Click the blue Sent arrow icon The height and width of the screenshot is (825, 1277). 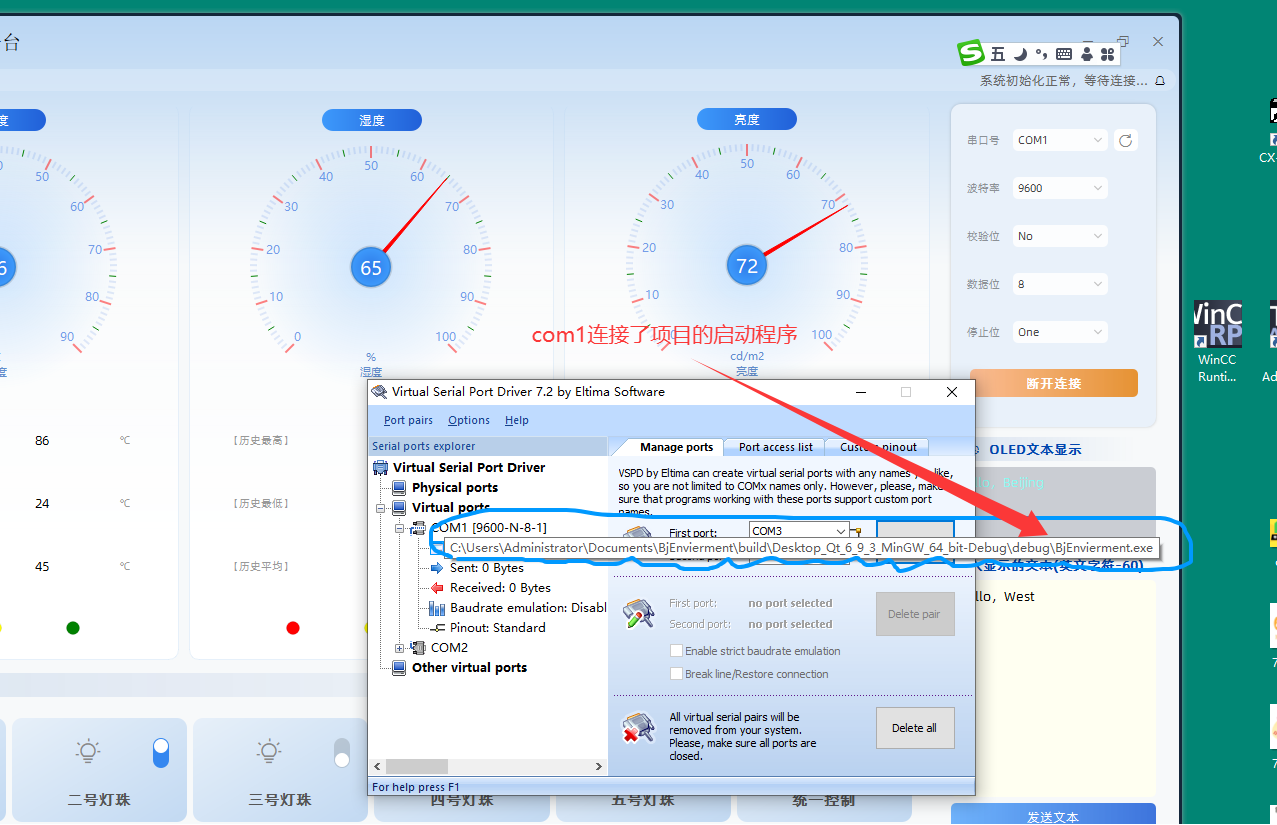coord(436,567)
